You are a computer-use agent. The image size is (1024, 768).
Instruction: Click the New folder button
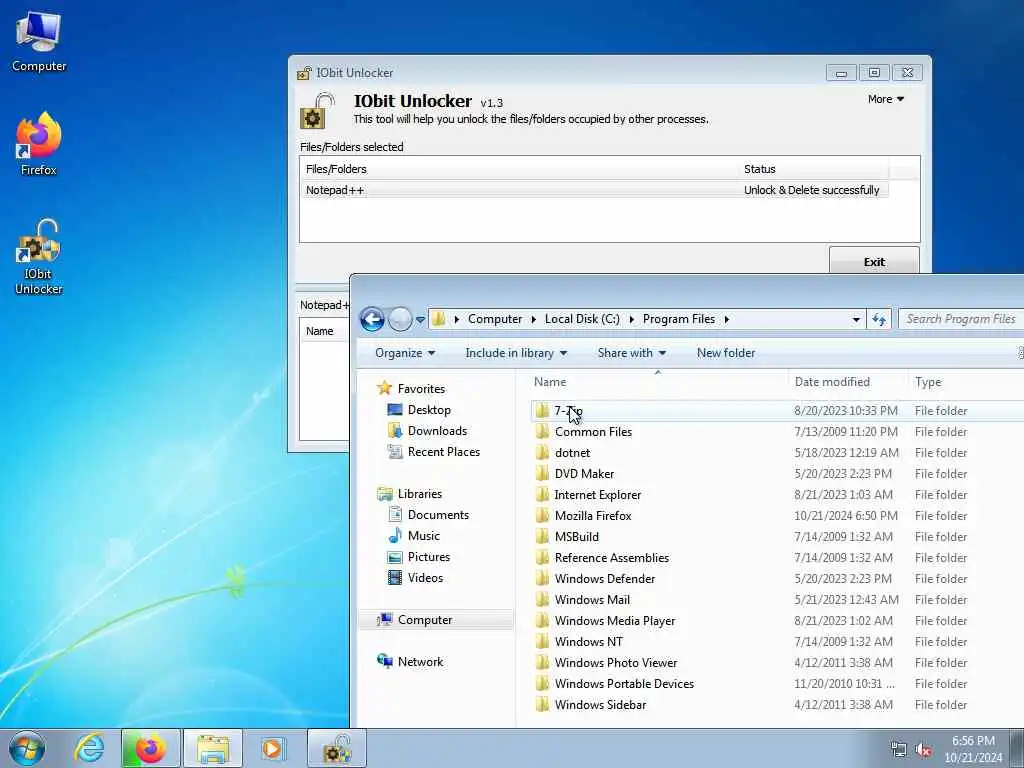(726, 353)
